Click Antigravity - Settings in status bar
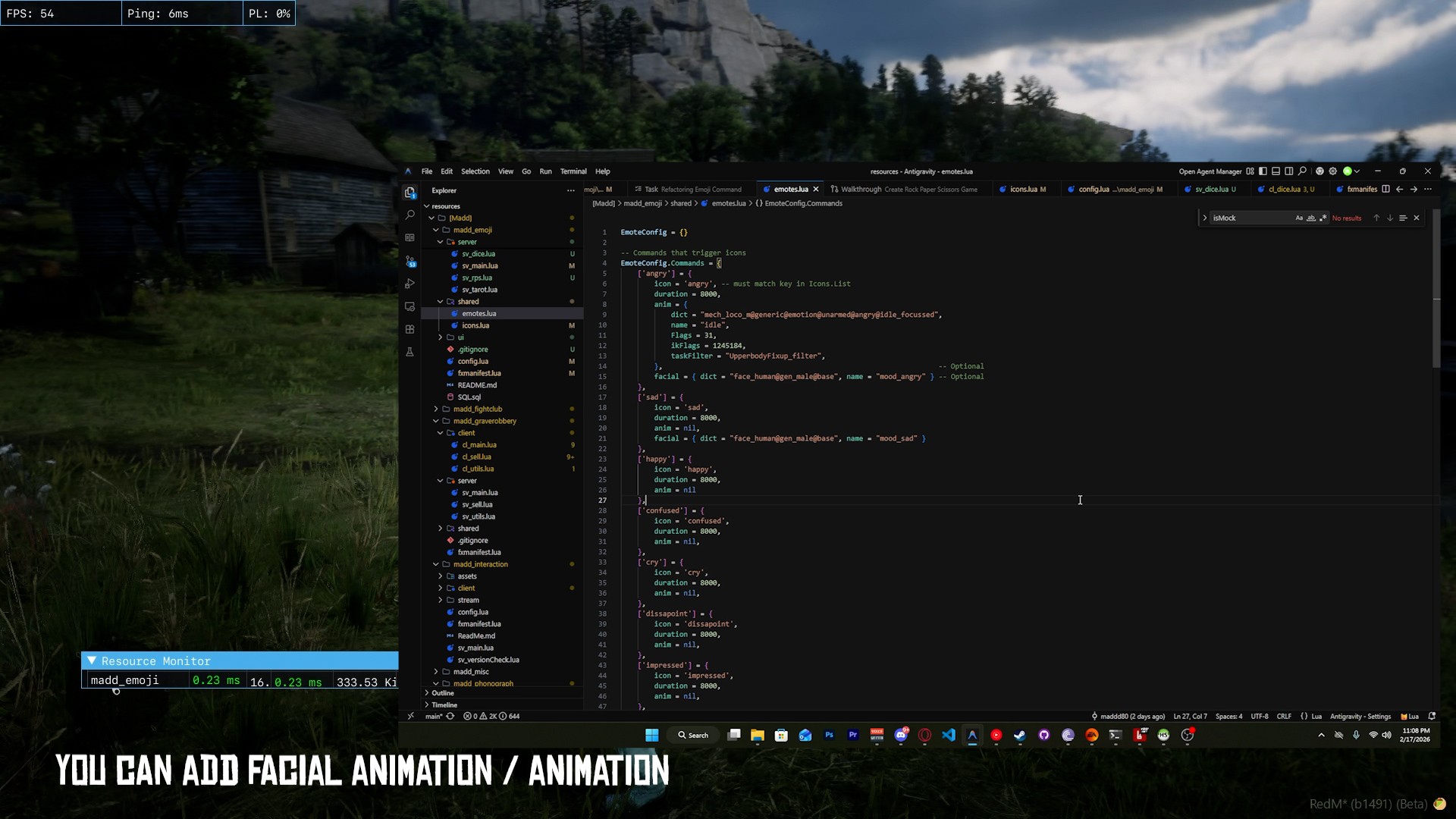Image resolution: width=1456 pixels, height=819 pixels. click(x=1360, y=717)
